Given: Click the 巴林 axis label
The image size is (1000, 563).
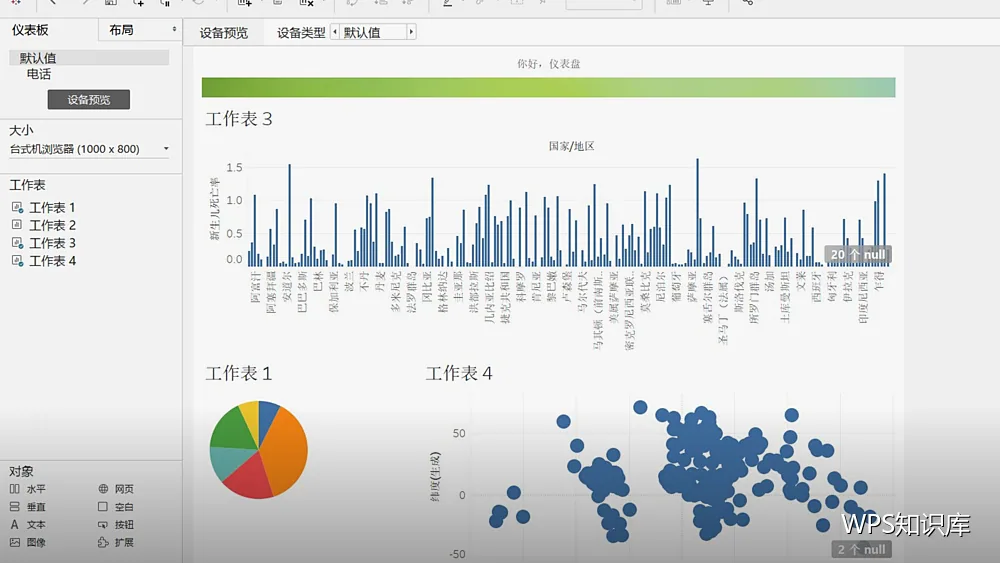Looking at the screenshot, I should [x=318, y=281].
